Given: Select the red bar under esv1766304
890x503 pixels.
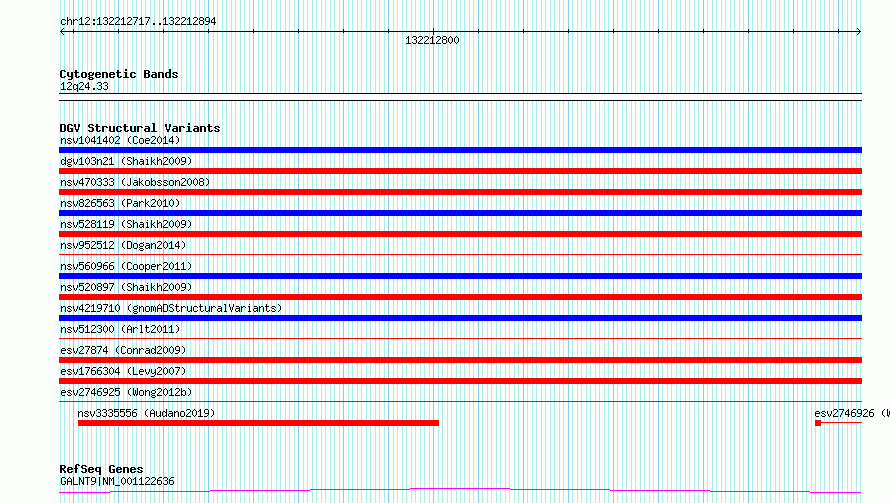Looking at the screenshot, I should click(x=460, y=381).
